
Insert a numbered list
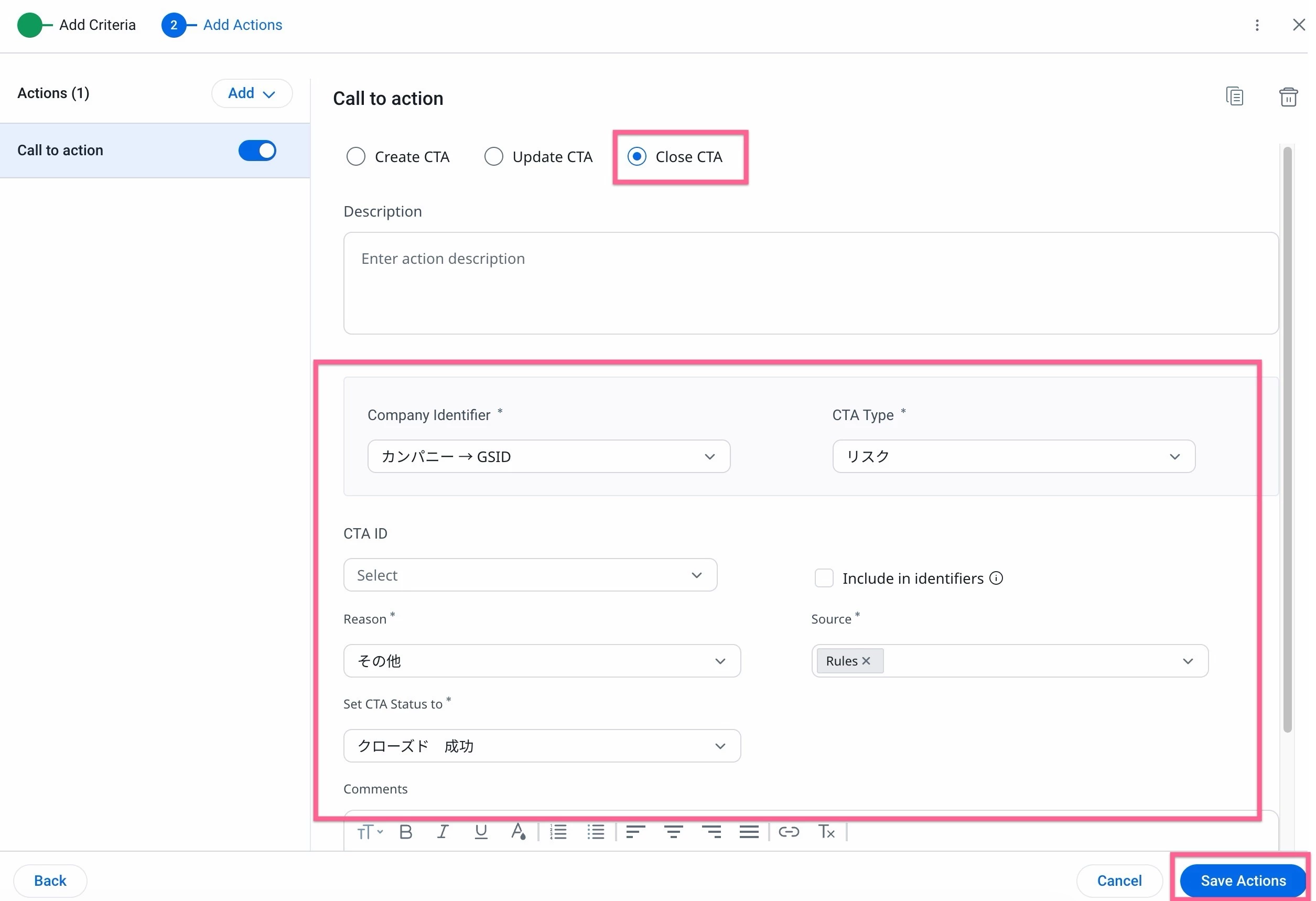(x=558, y=832)
